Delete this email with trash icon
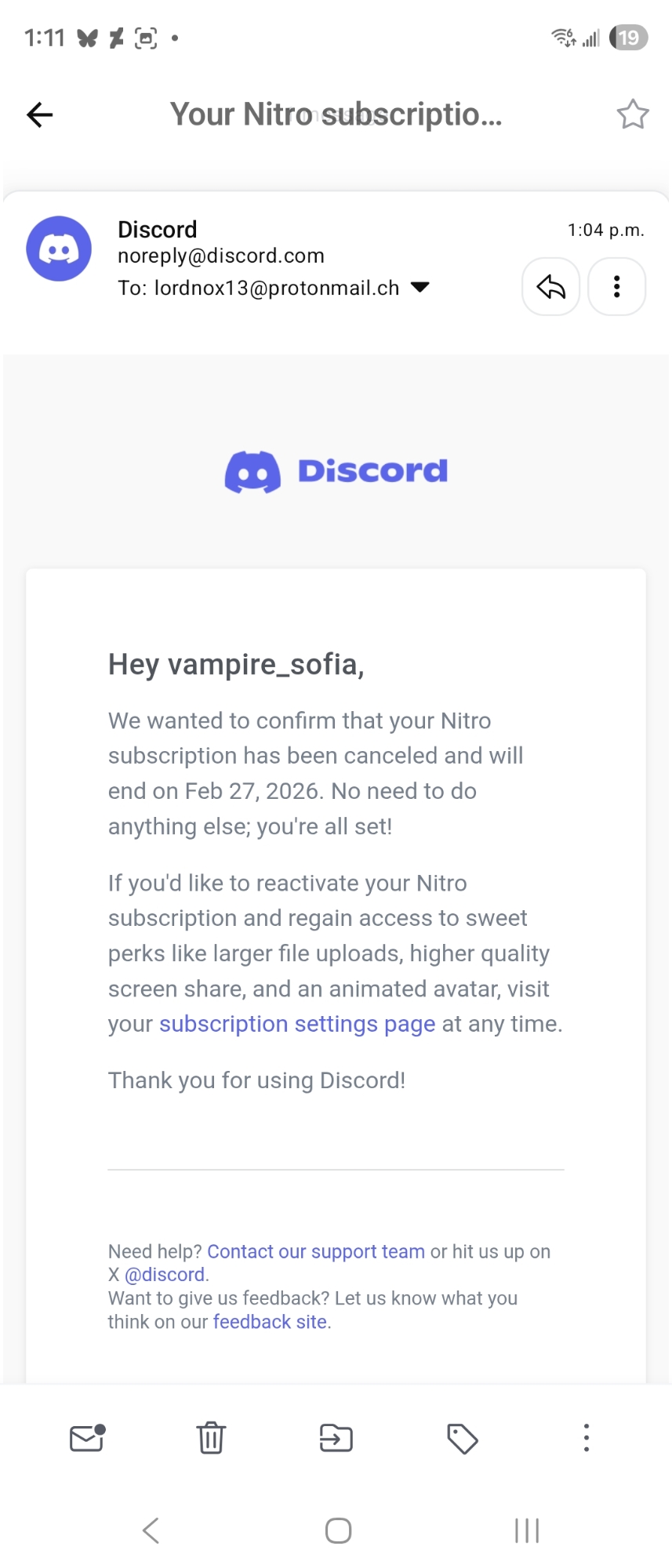The height and width of the screenshot is (1568, 672). click(x=211, y=1438)
